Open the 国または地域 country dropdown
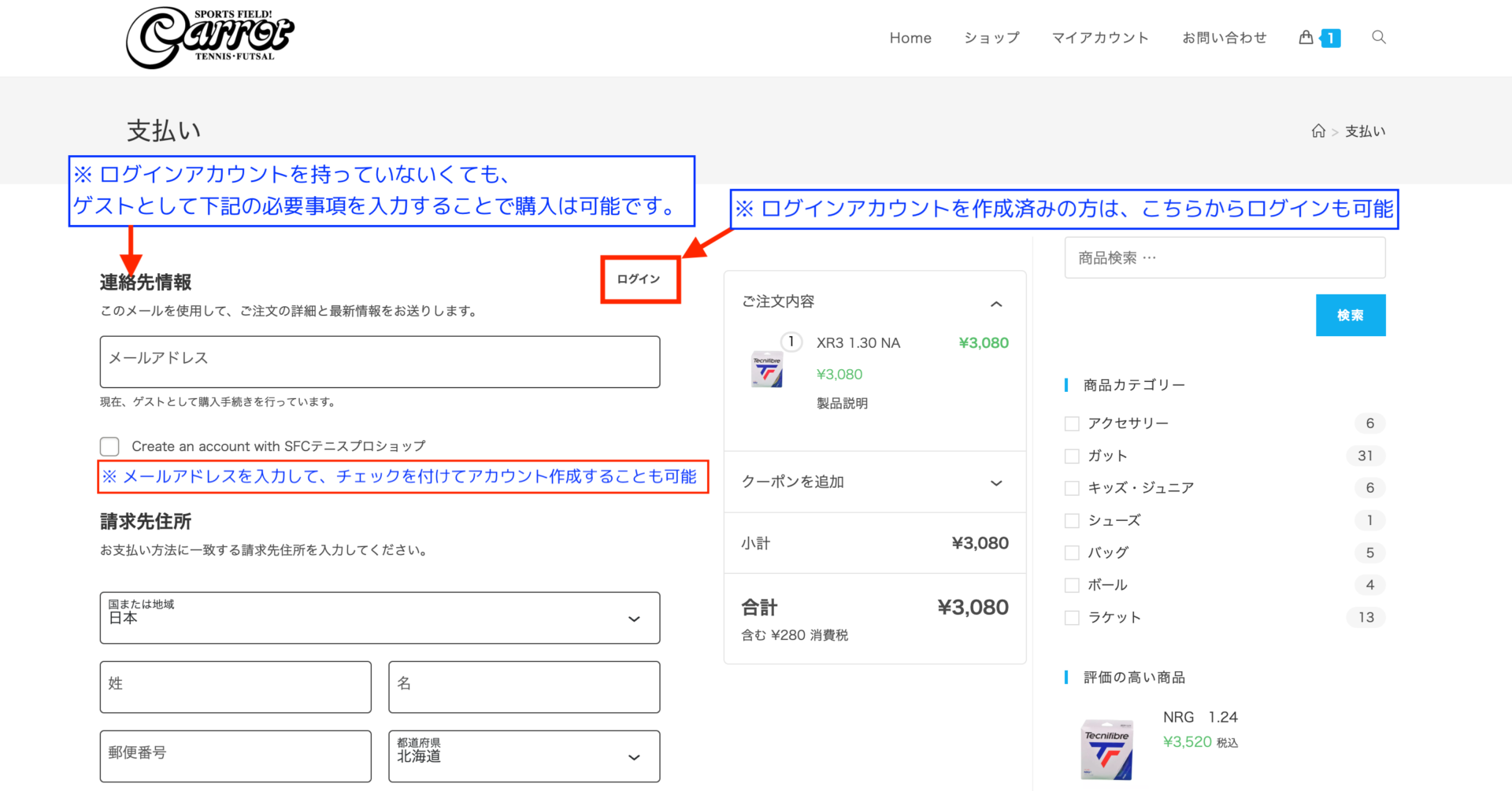This screenshot has width=1512, height=791. (380, 618)
